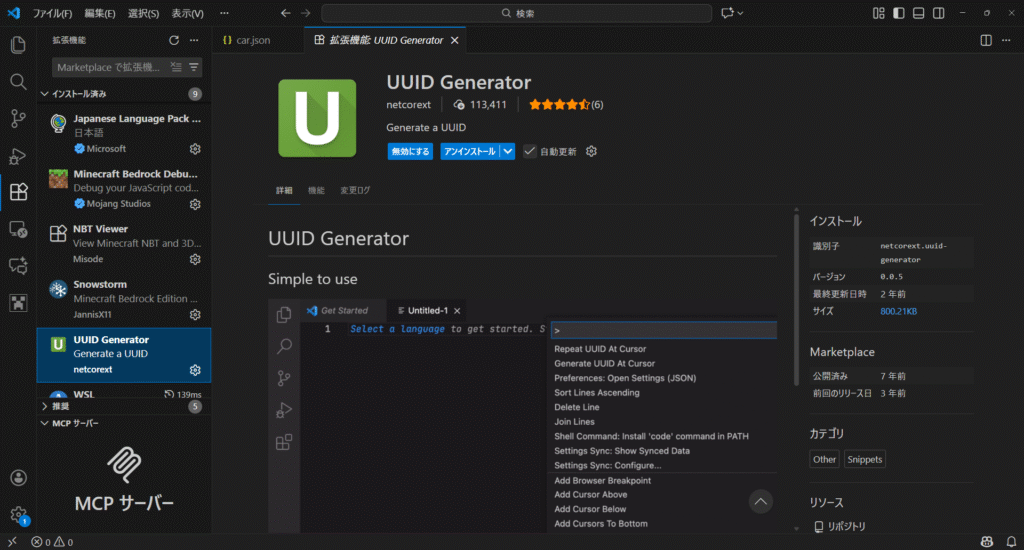
Task: Refresh the extensions list
Action: coord(174,40)
